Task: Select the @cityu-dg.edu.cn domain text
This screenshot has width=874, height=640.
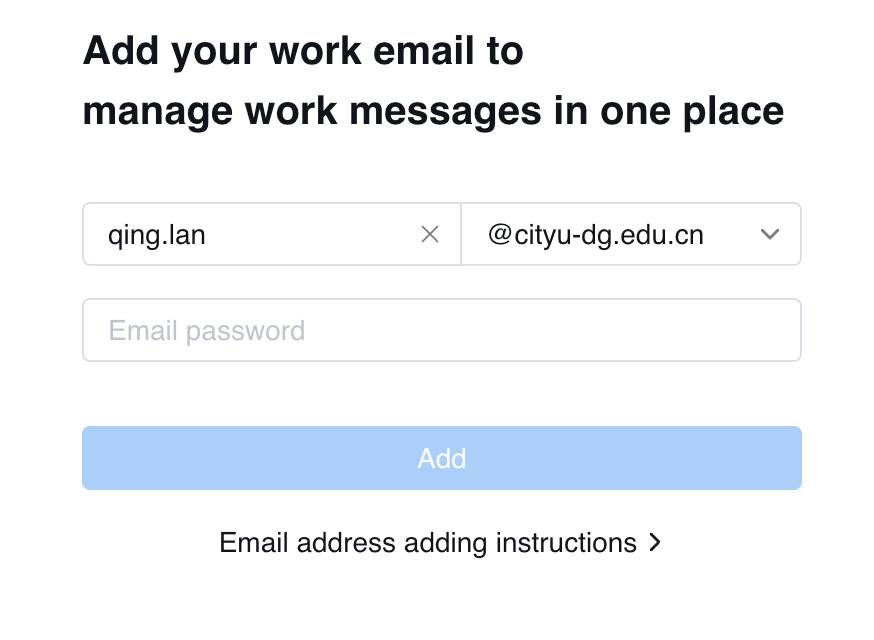Action: click(x=596, y=235)
